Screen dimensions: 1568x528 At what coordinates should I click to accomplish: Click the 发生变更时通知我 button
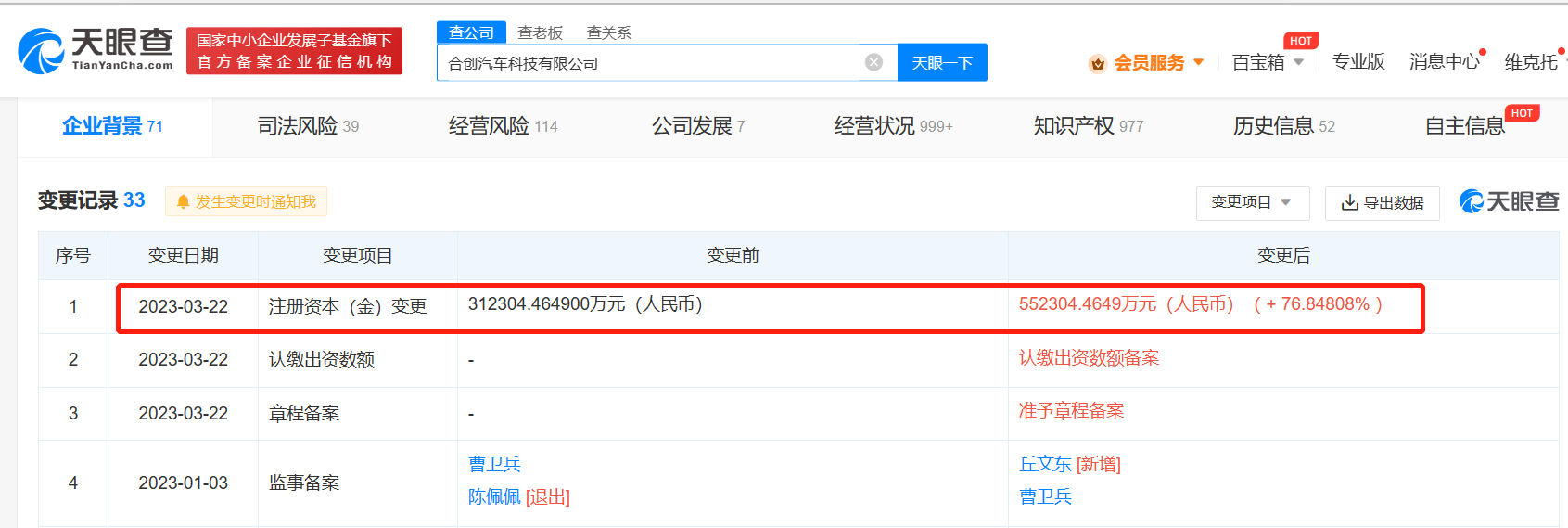click(x=246, y=201)
